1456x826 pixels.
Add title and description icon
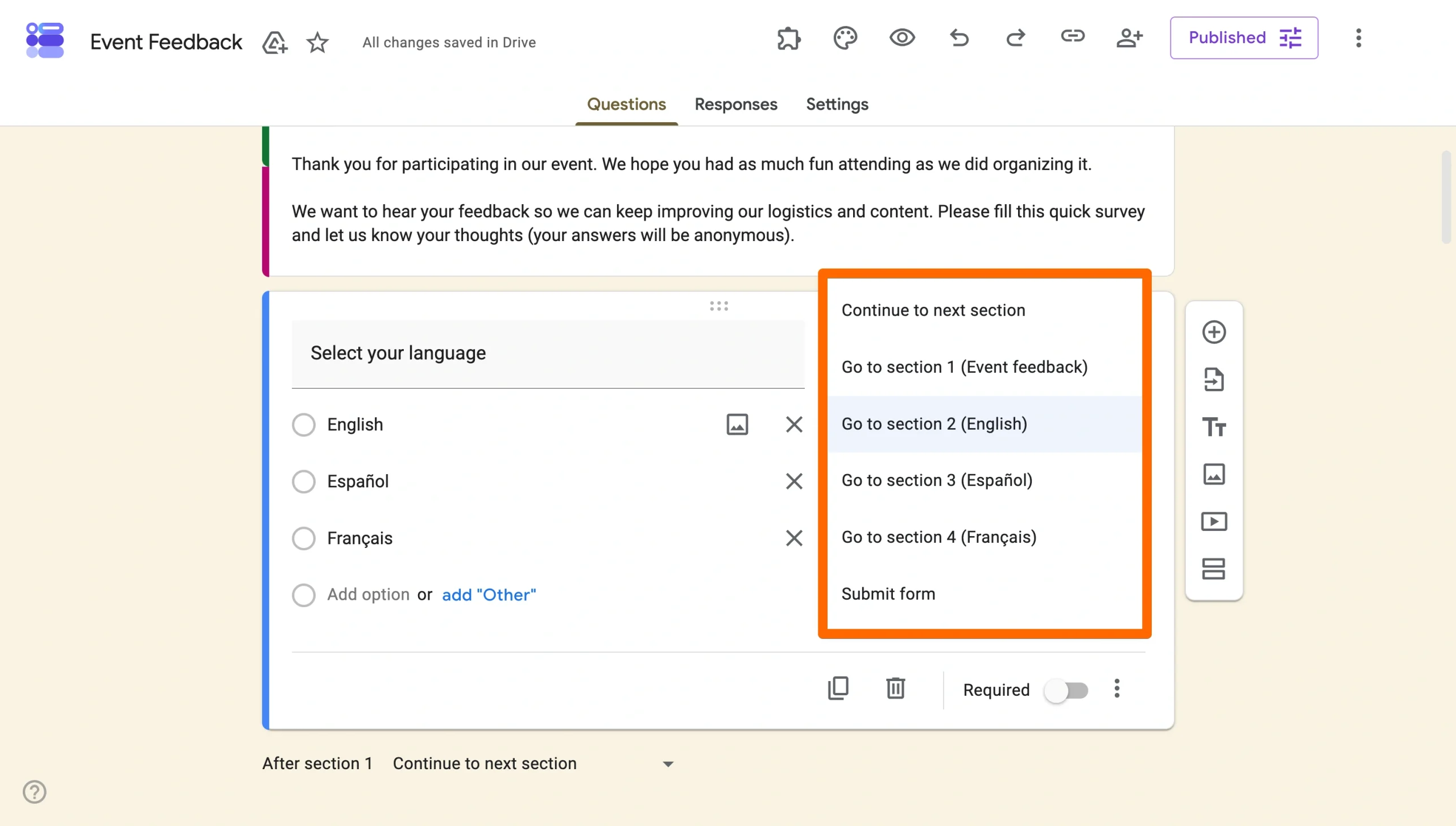(x=1214, y=427)
